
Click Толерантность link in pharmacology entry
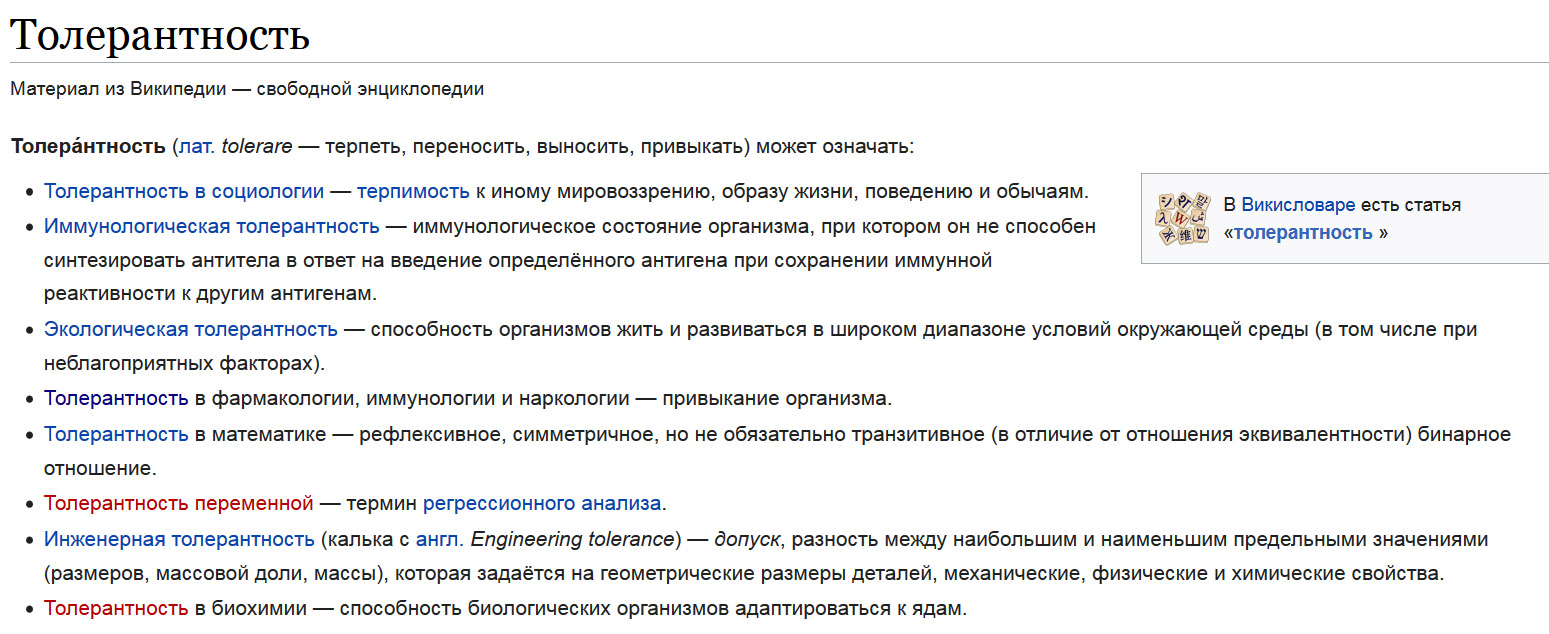click(116, 398)
